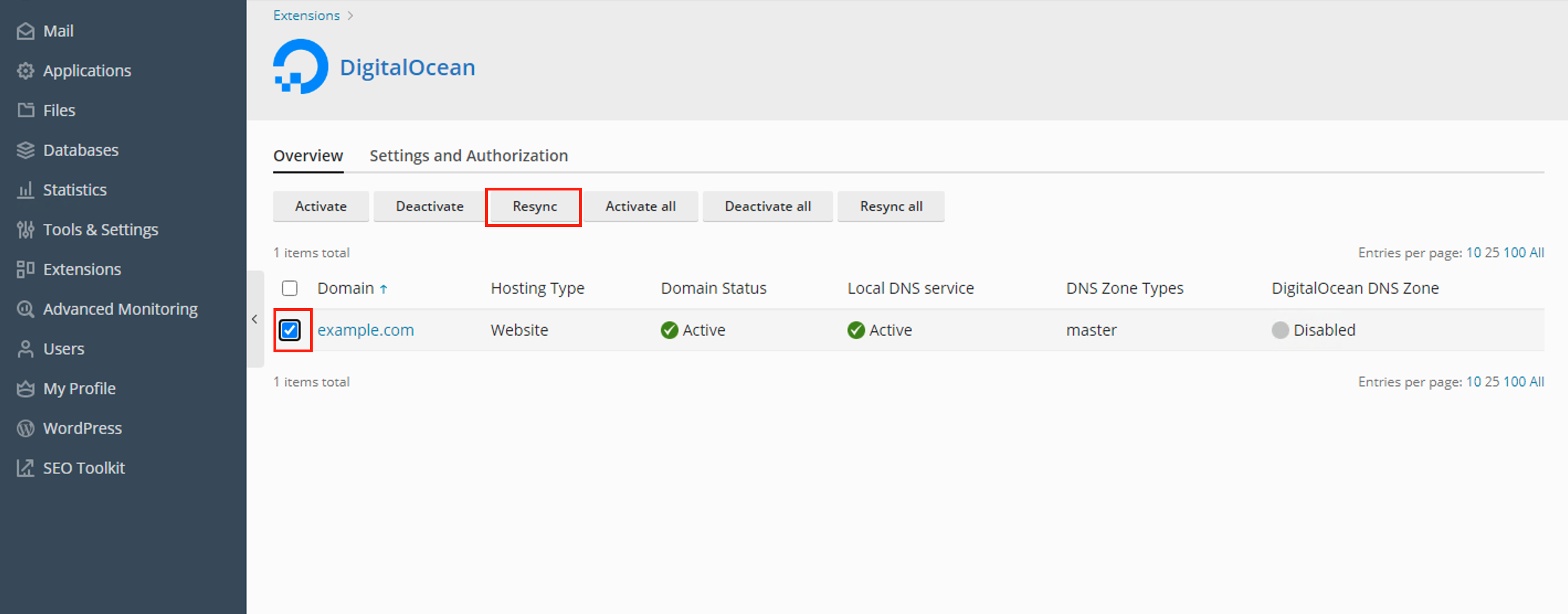Screen dimensions: 1568x614
Task: Go to Extensions breadcrumb link
Action: click(x=306, y=15)
